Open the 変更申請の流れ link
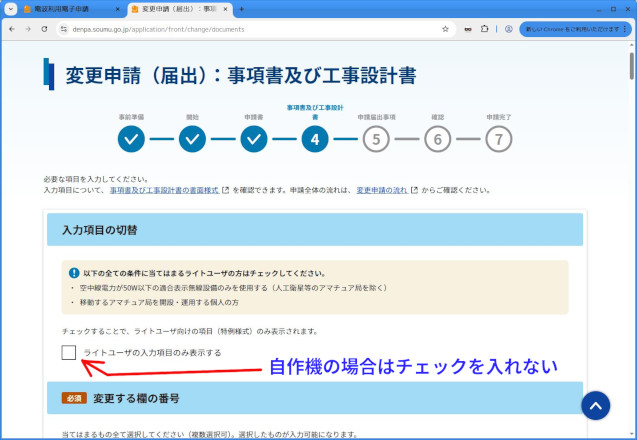The height and width of the screenshot is (440, 637). pyautogui.click(x=382, y=189)
